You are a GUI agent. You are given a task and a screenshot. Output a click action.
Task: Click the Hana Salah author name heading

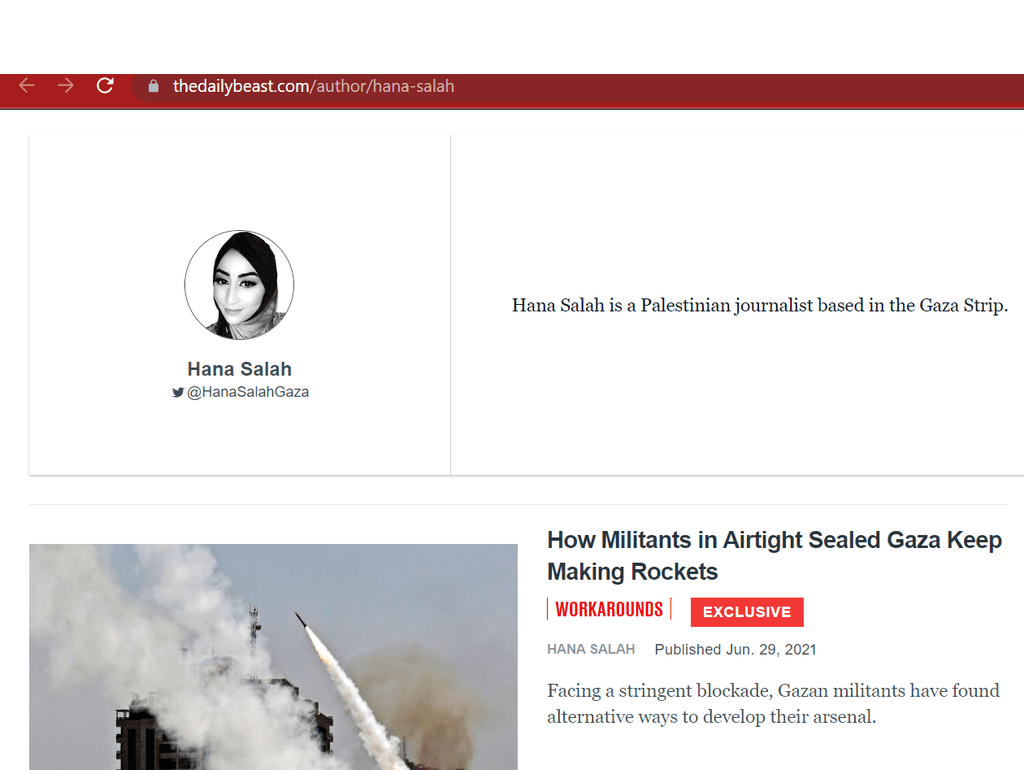pos(240,369)
